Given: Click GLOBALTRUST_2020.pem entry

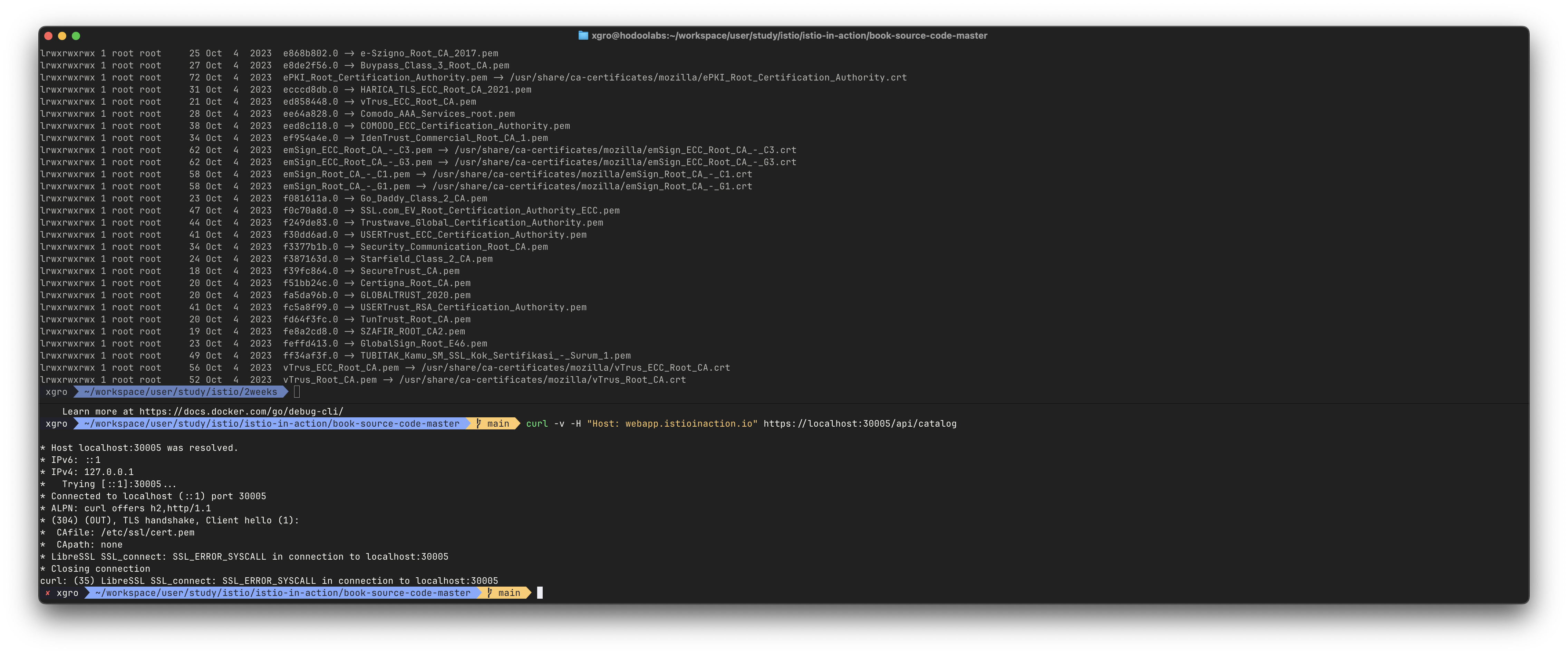Looking at the screenshot, I should tap(415, 295).
